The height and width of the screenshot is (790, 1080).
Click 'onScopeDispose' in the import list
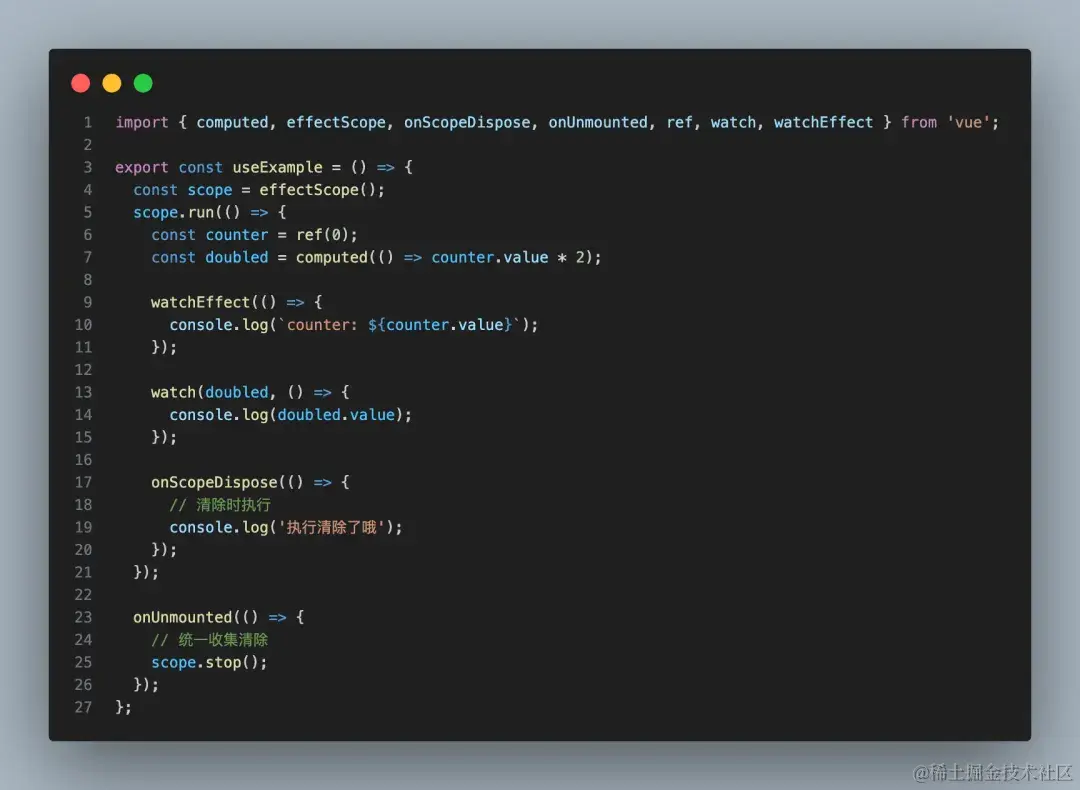pos(467,123)
